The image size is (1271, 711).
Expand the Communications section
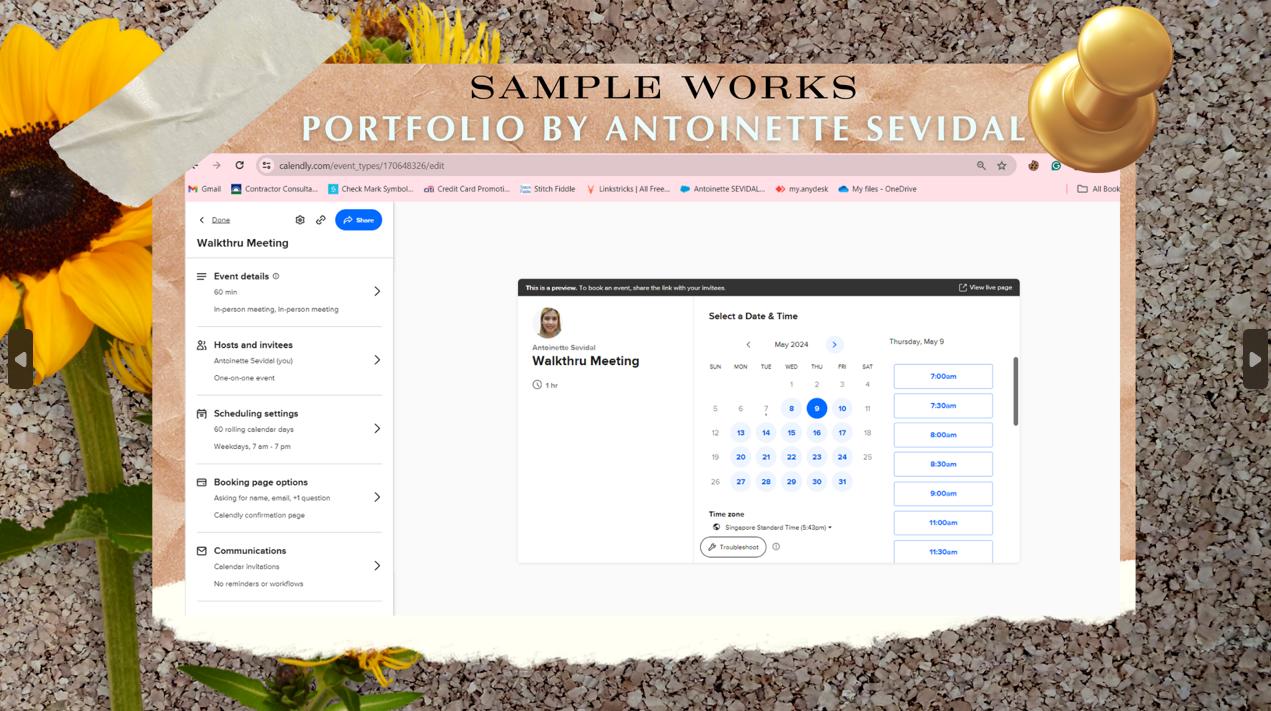tap(377, 566)
